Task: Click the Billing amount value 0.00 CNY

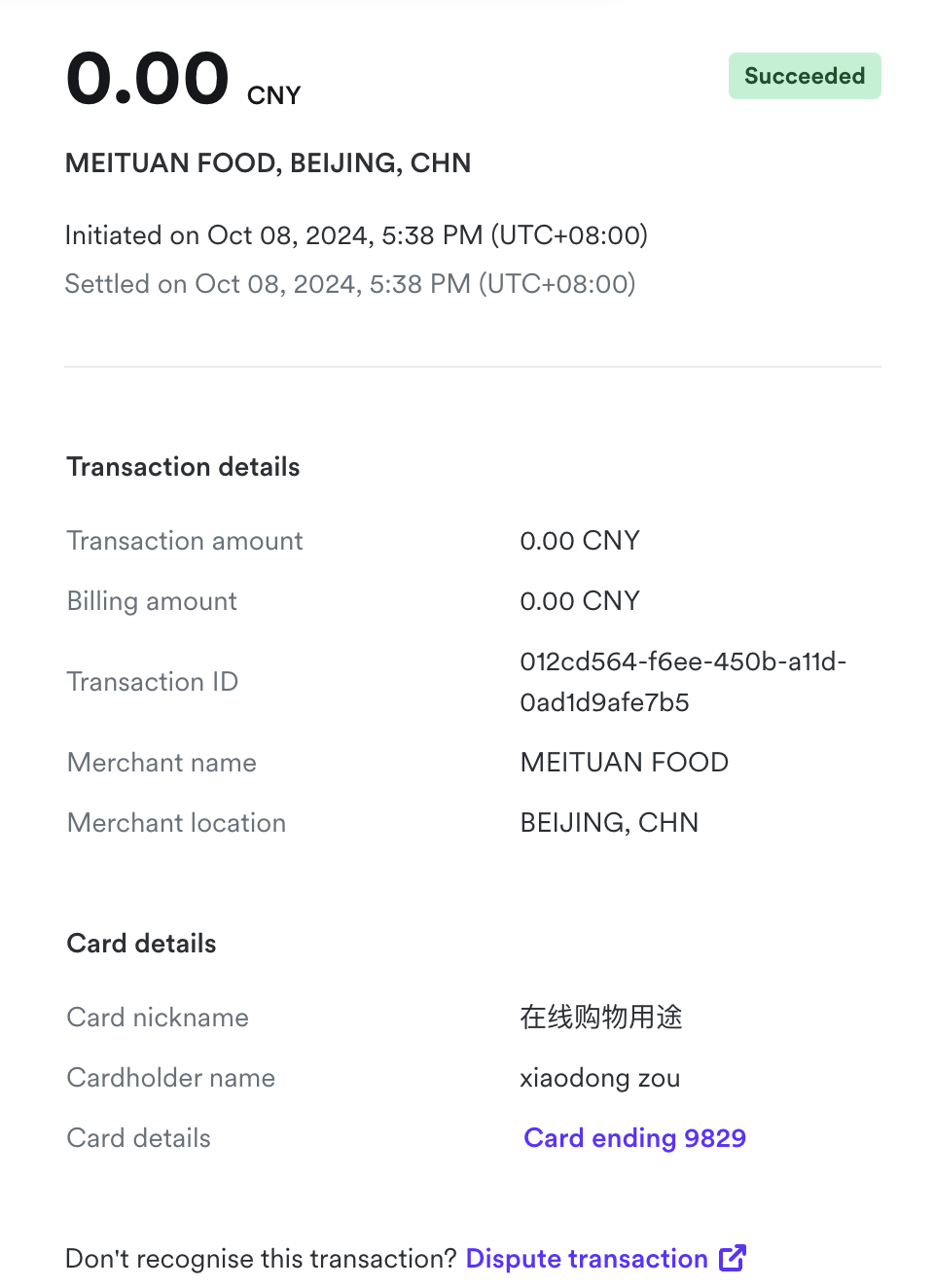Action: point(580,601)
